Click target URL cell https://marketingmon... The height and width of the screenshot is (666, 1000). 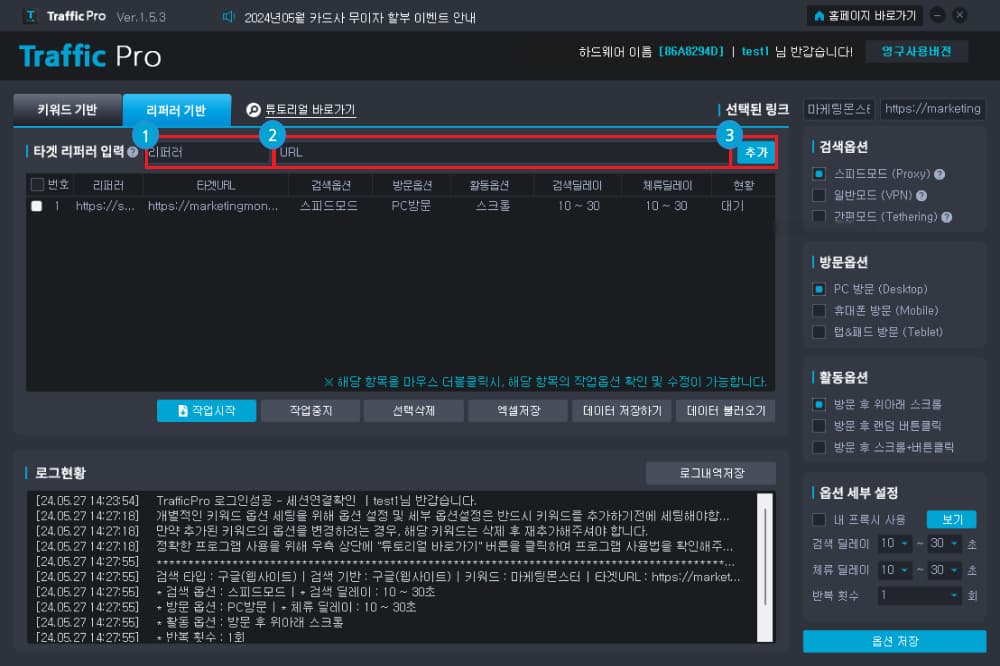coord(213,206)
